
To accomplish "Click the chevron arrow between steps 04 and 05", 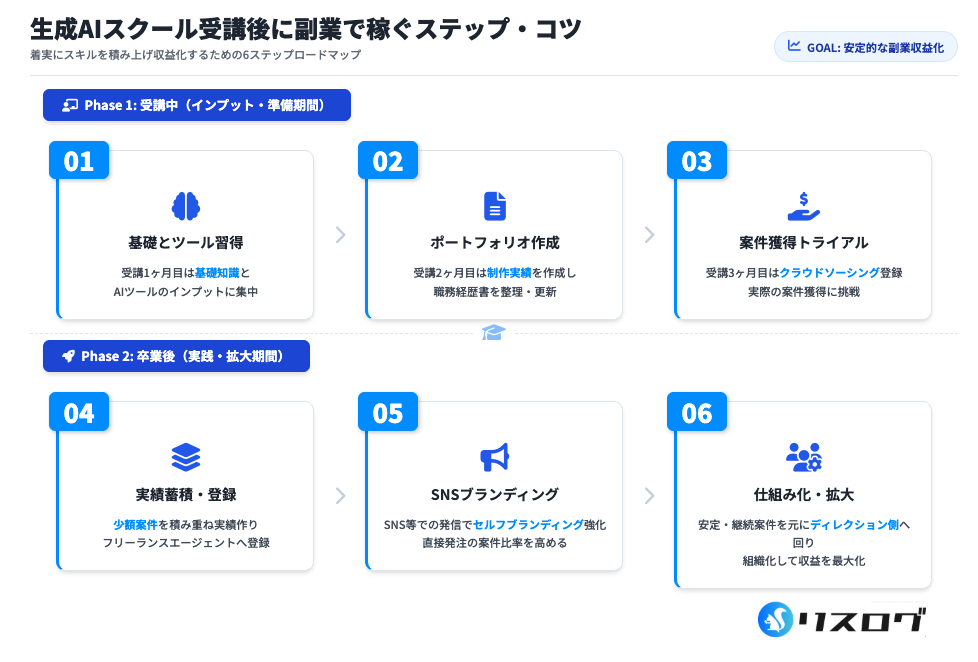I will coord(340,495).
